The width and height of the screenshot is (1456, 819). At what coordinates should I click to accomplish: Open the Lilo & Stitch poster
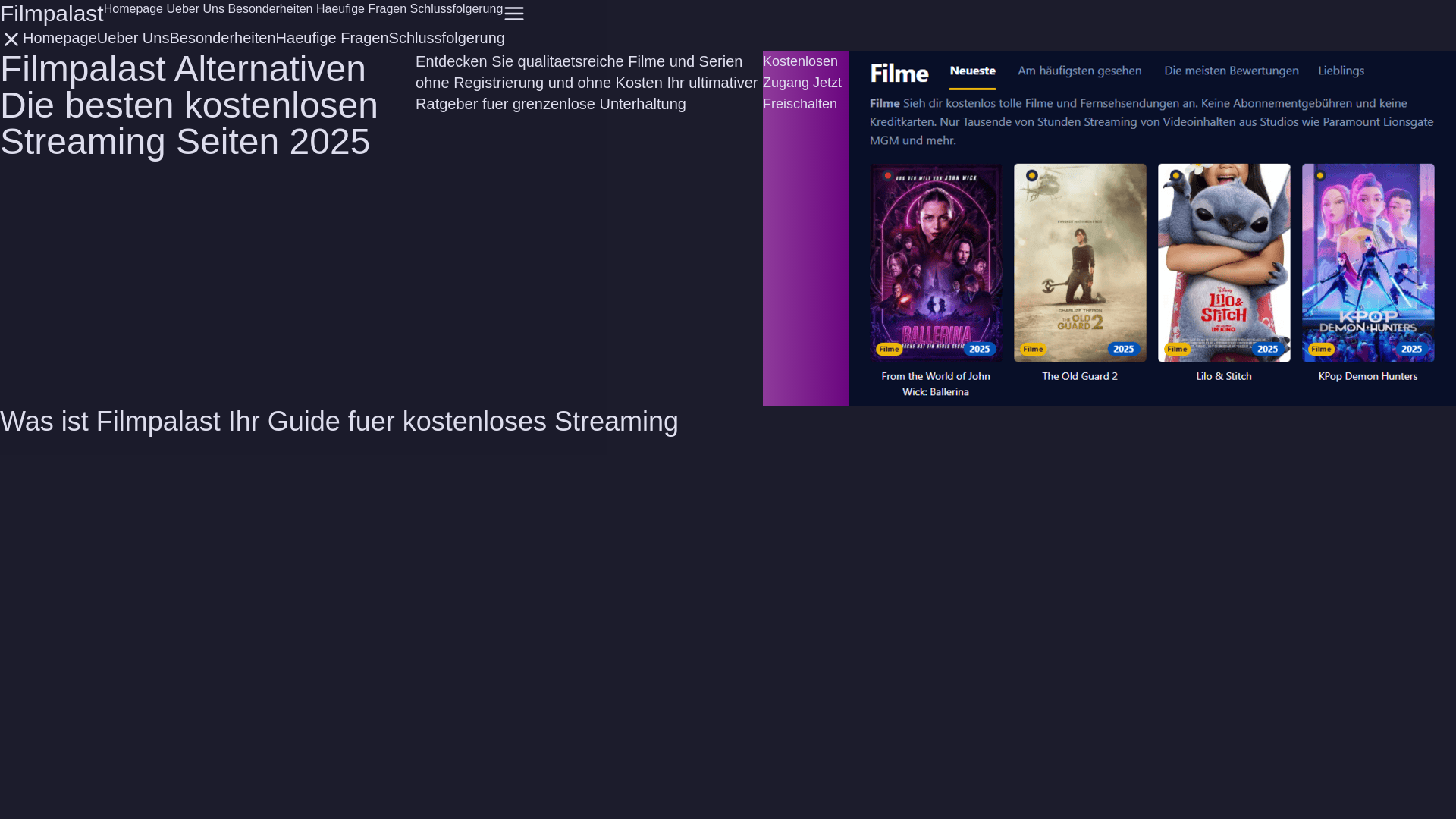1224,262
